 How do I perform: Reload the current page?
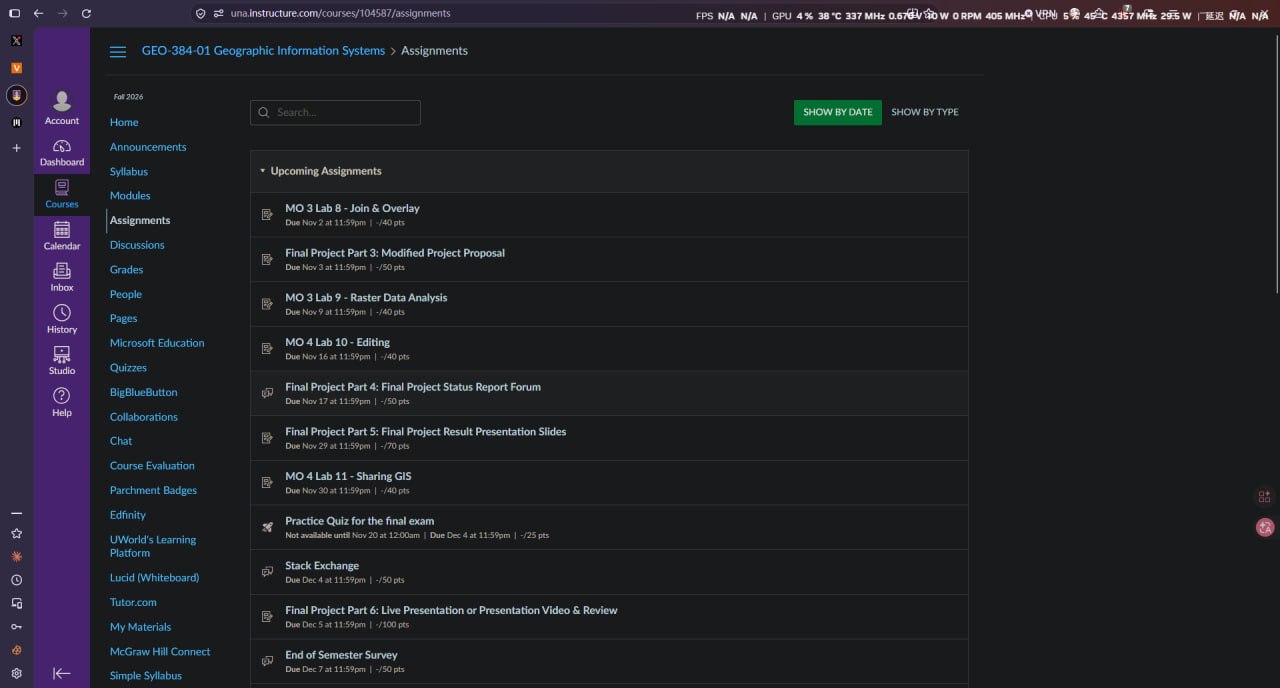(86, 14)
